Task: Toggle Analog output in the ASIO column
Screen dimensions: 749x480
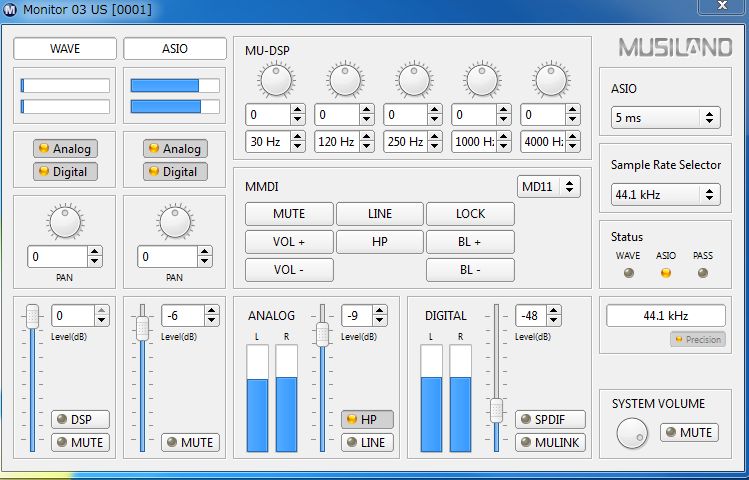Action: [x=175, y=149]
